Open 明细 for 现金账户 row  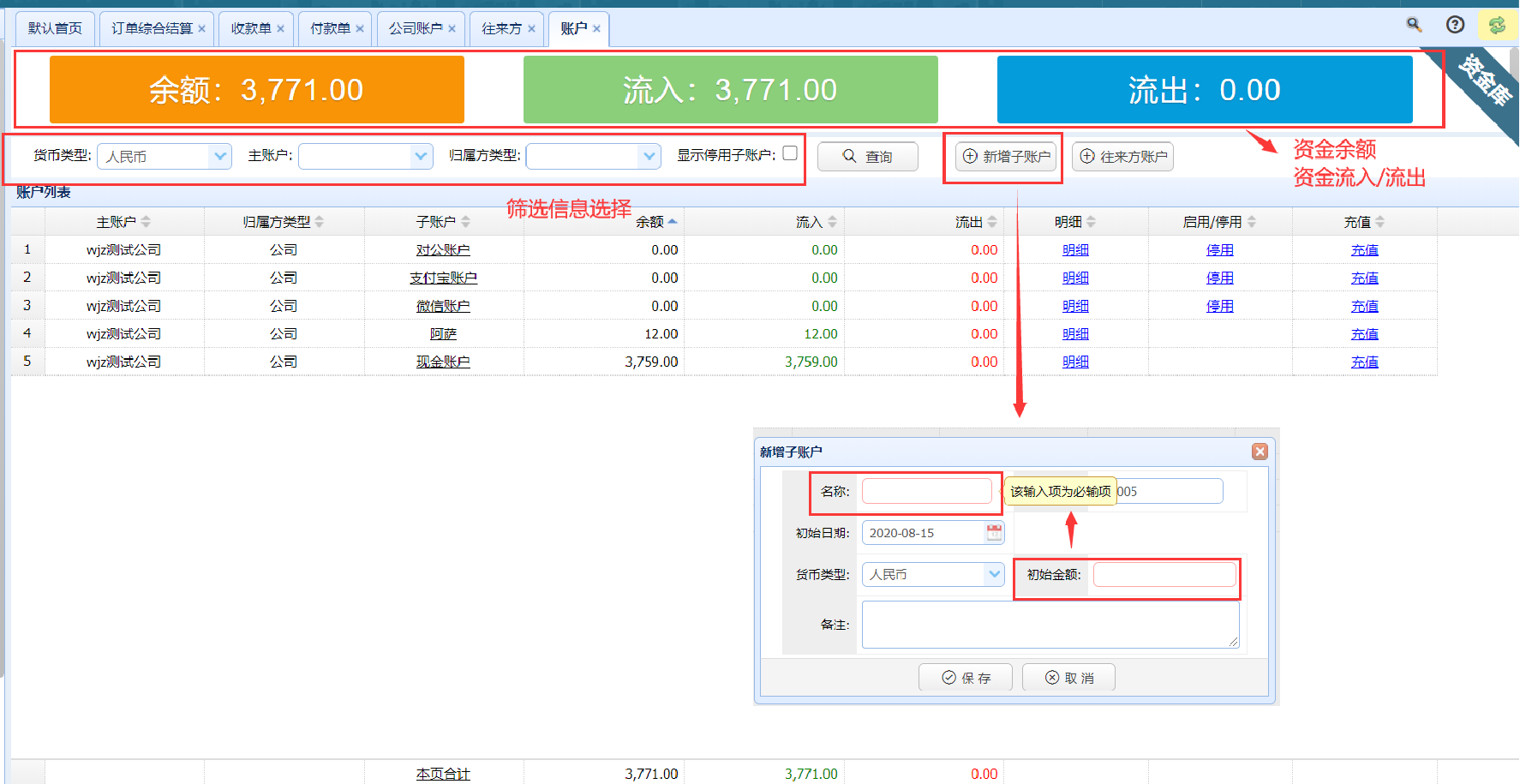(x=1075, y=362)
